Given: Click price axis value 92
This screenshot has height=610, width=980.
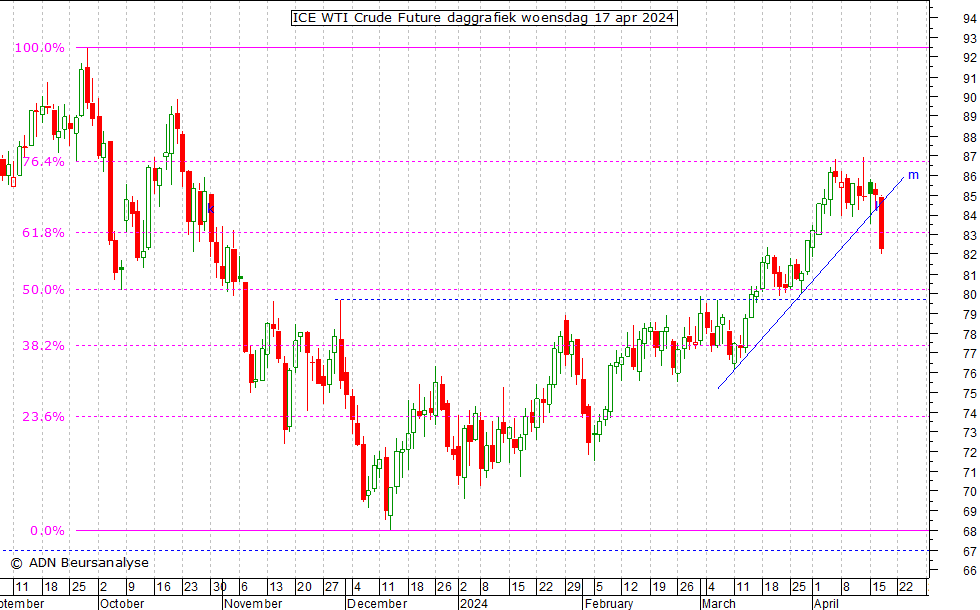Looking at the screenshot, I should pyautogui.click(x=969, y=58).
